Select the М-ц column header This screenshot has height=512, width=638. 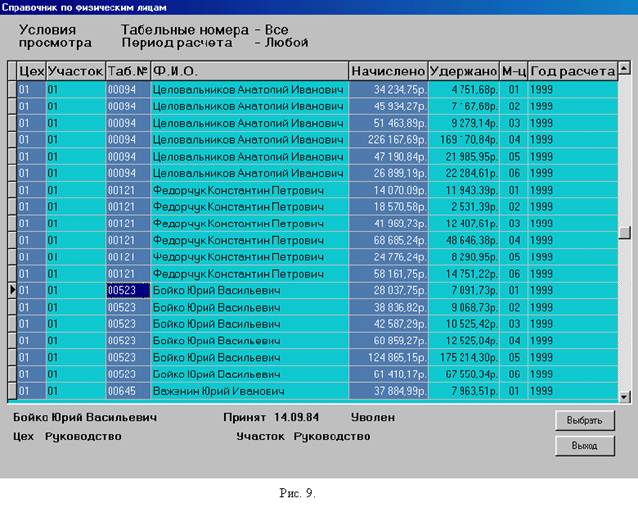514,71
